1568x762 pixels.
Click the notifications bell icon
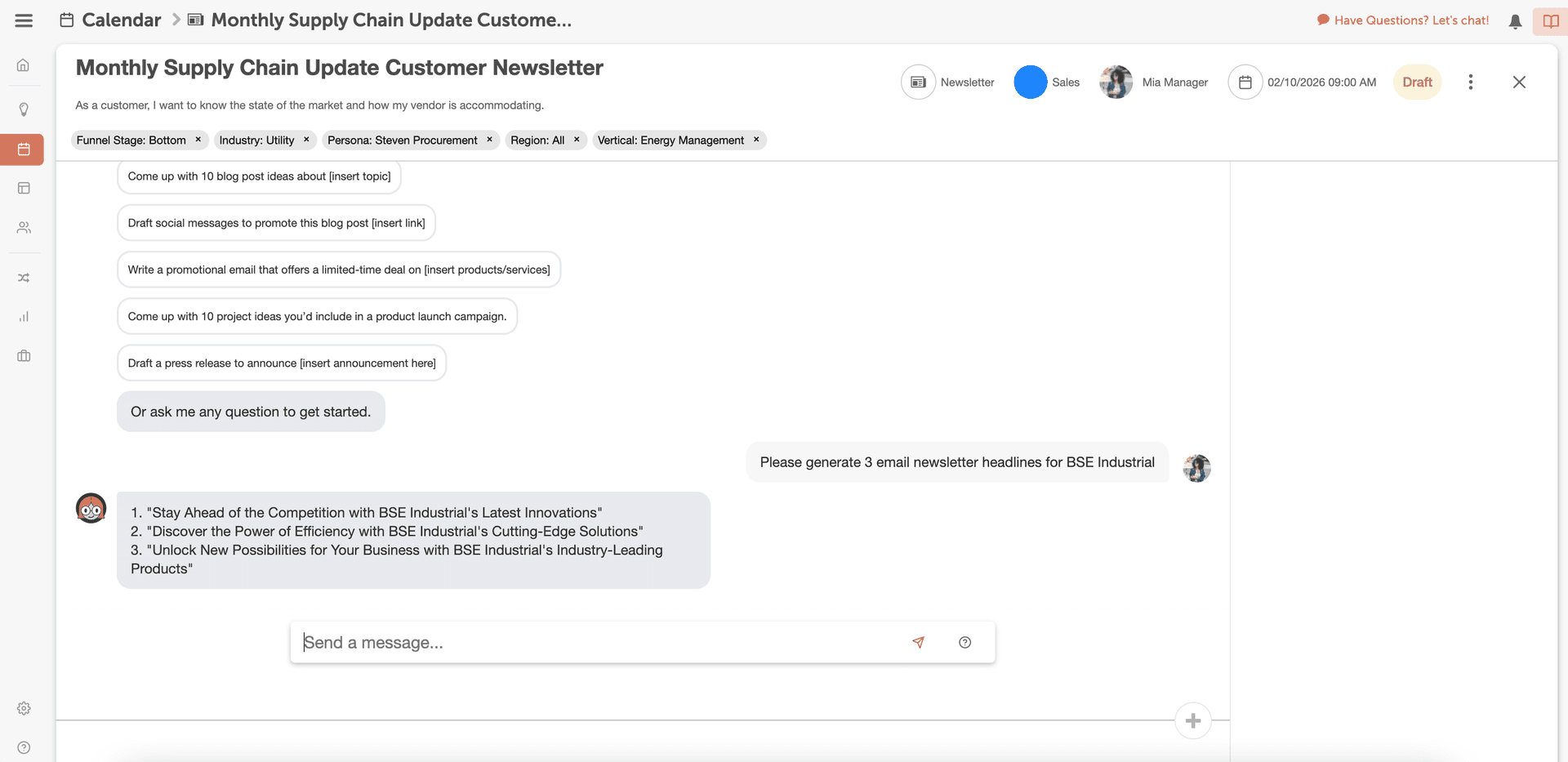[x=1515, y=20]
